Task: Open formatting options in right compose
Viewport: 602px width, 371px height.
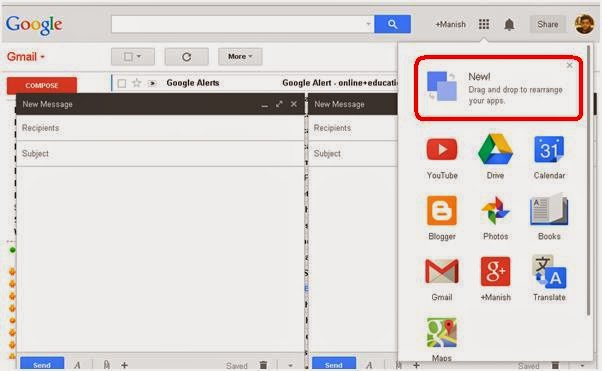Action: click(x=369, y=365)
